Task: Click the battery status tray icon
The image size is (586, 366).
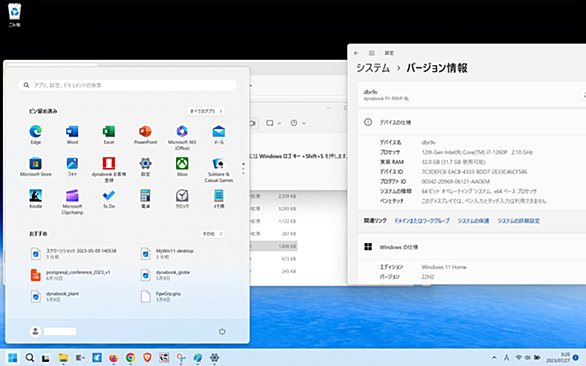Action: click(x=537, y=357)
